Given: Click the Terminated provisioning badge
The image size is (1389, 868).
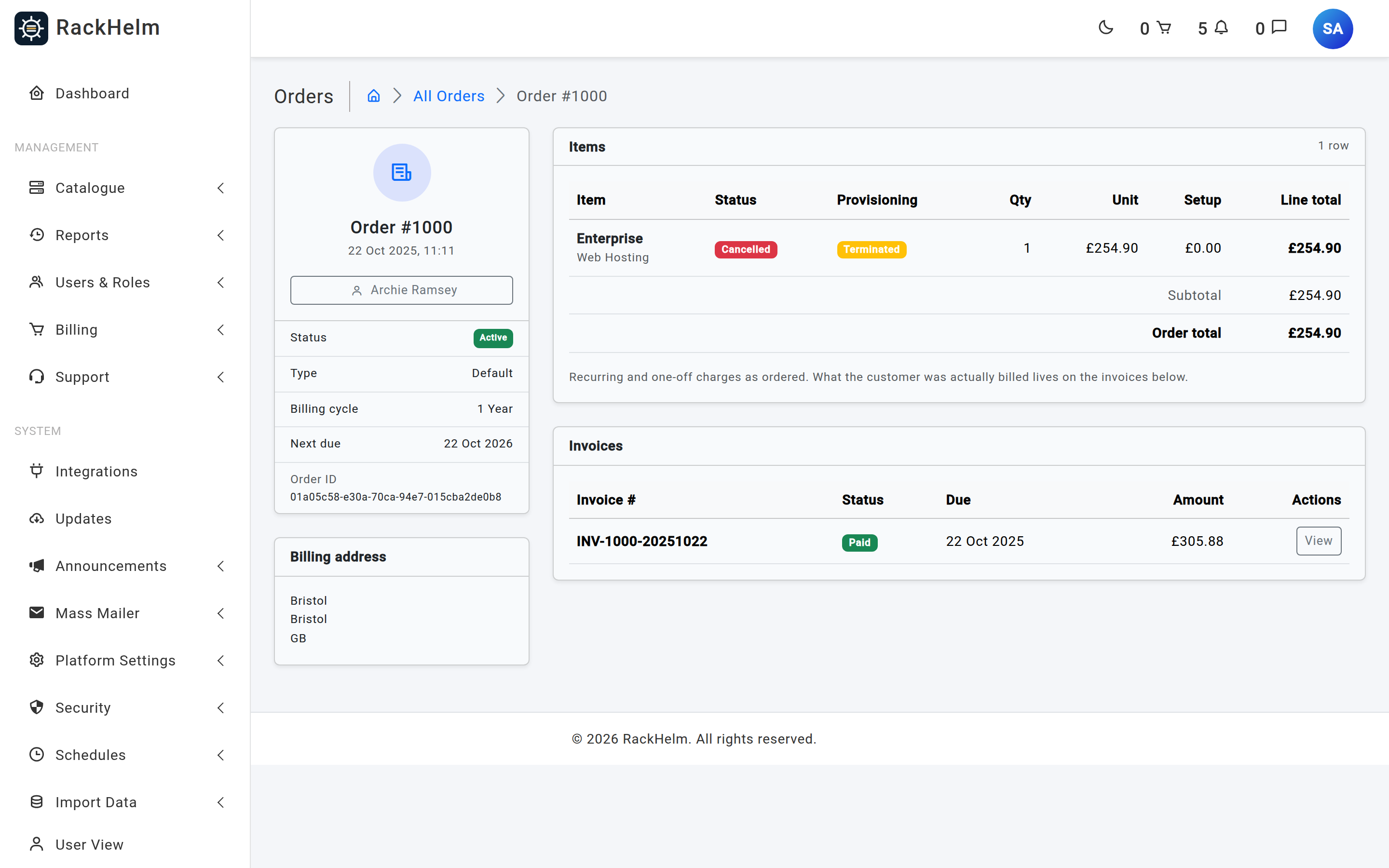Looking at the screenshot, I should [872, 249].
